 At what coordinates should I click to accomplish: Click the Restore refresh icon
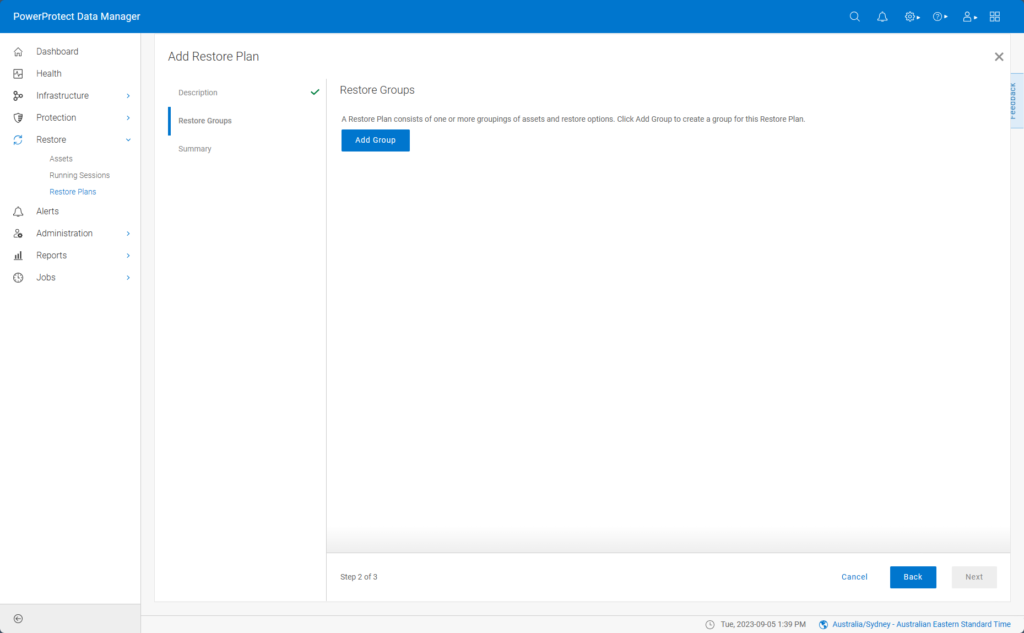[x=16, y=139]
